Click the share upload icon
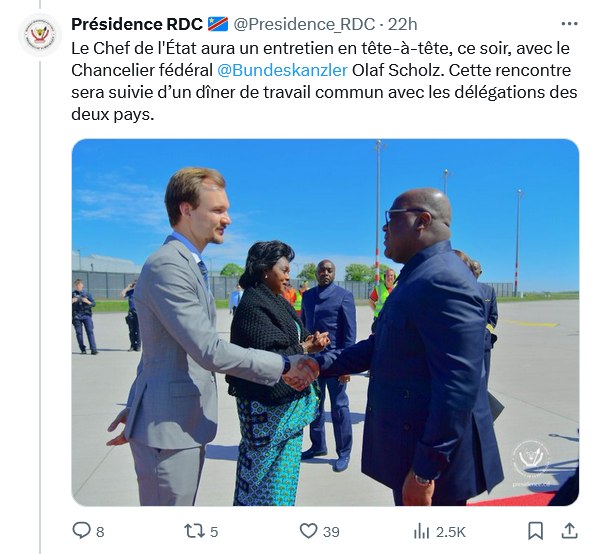 (569, 531)
